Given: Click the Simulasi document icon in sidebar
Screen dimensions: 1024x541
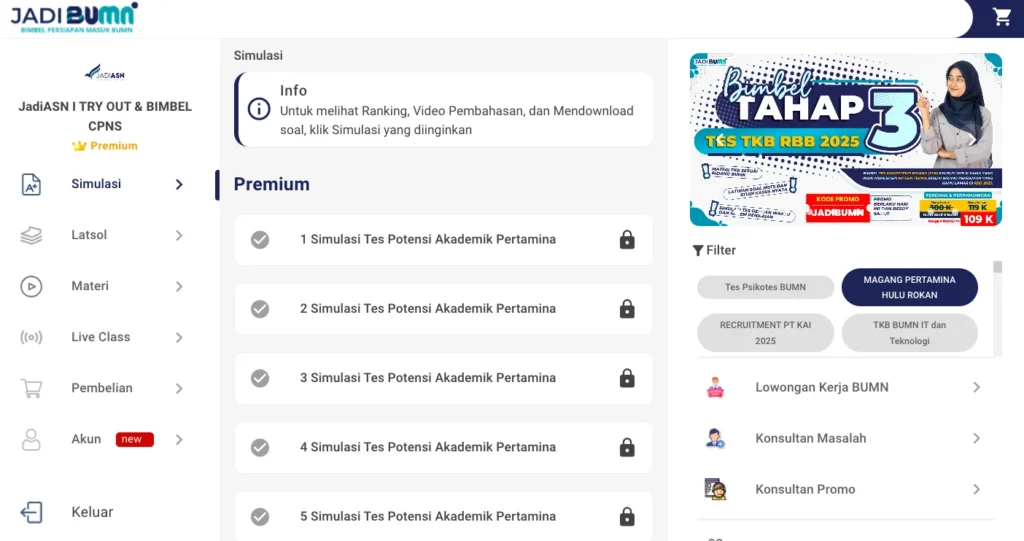Looking at the screenshot, I should pyautogui.click(x=31, y=185).
